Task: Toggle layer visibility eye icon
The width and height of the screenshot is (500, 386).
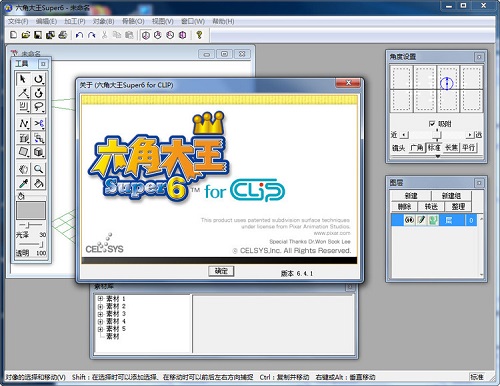Action: coord(409,220)
